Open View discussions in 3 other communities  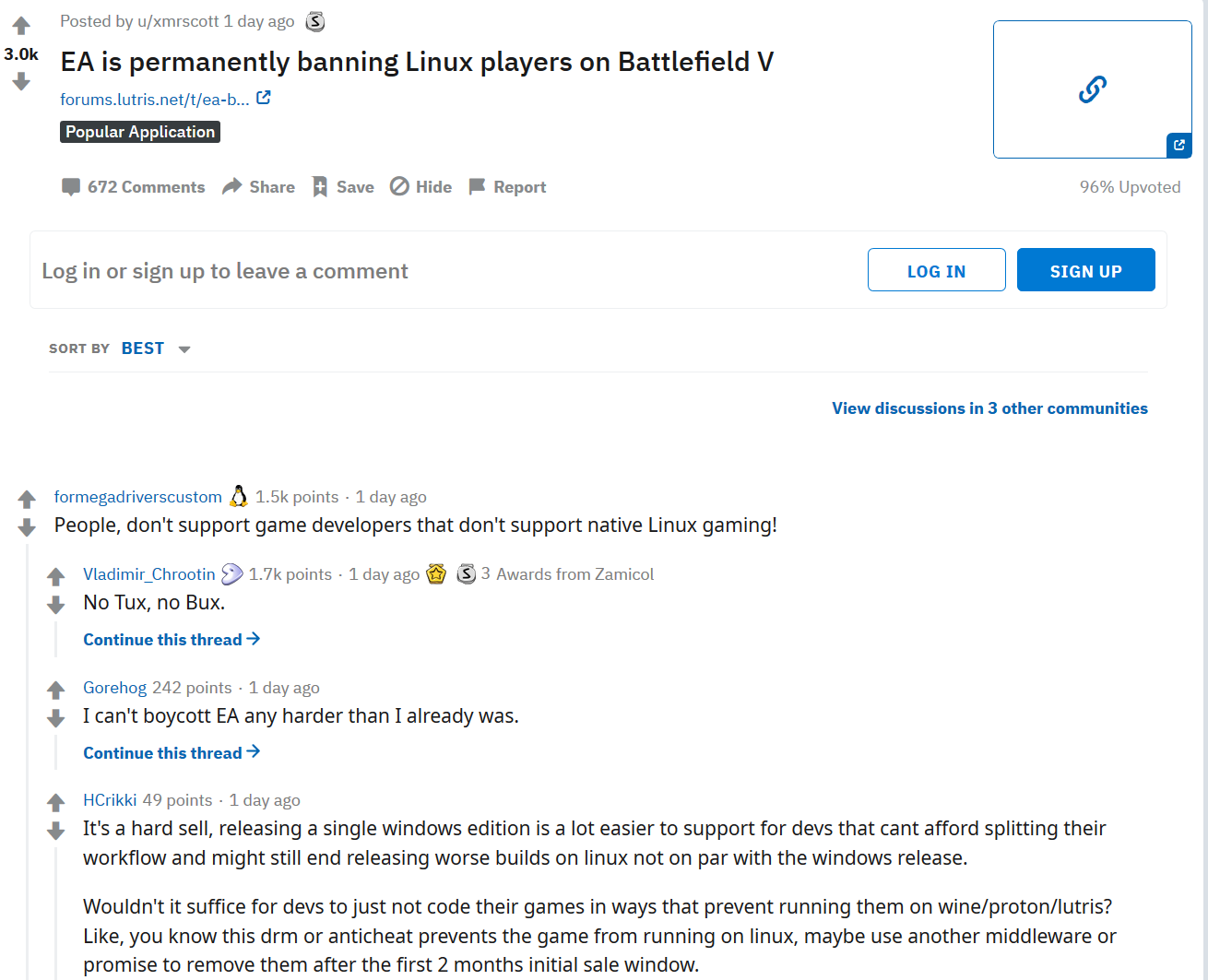[x=989, y=408]
